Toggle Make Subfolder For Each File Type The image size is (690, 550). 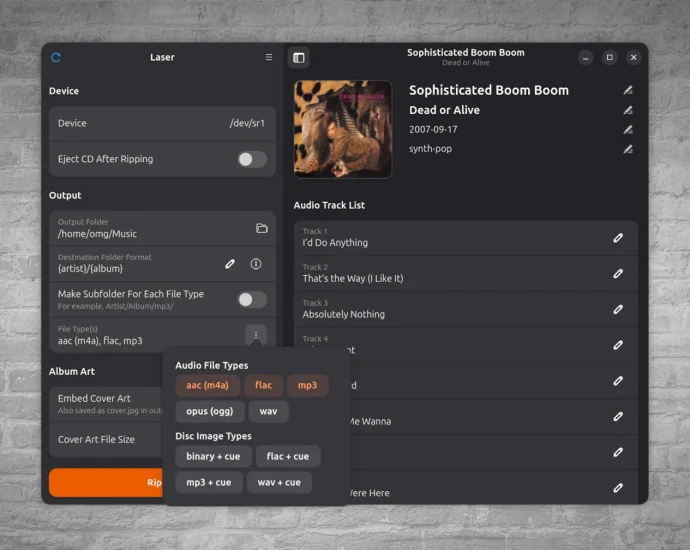[x=252, y=300]
